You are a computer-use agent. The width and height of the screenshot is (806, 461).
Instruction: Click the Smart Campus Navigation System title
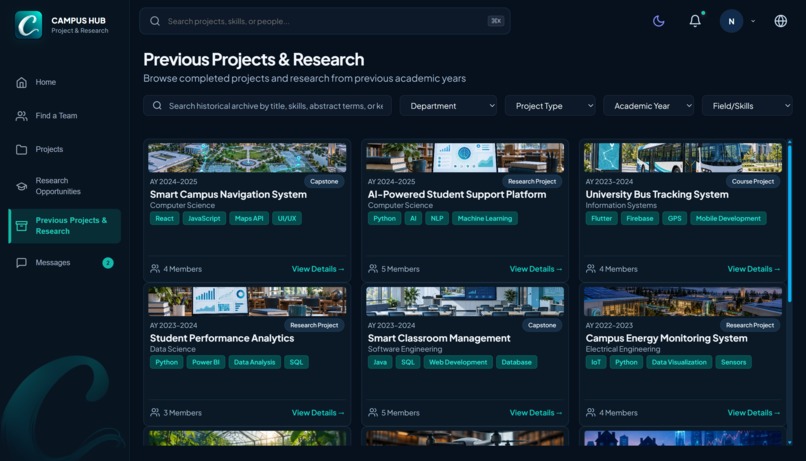pos(228,194)
